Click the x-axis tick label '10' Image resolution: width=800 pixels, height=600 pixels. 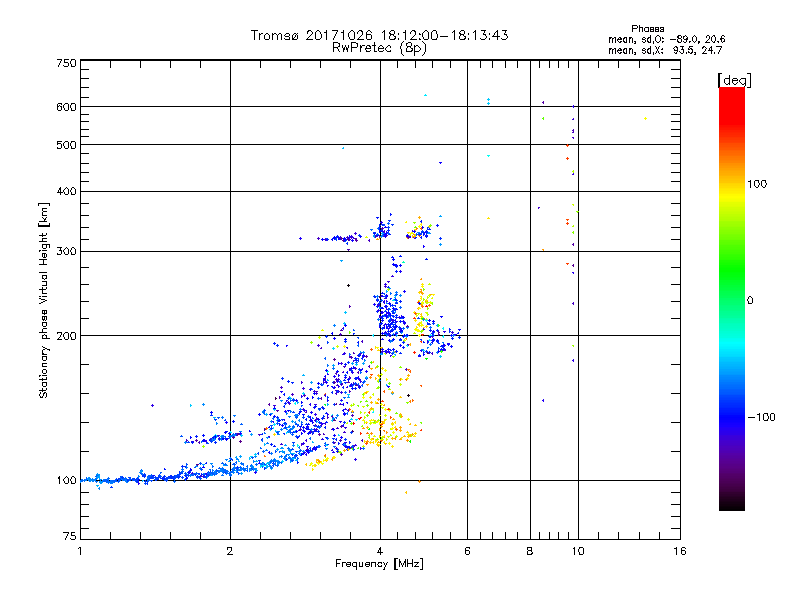pos(578,551)
